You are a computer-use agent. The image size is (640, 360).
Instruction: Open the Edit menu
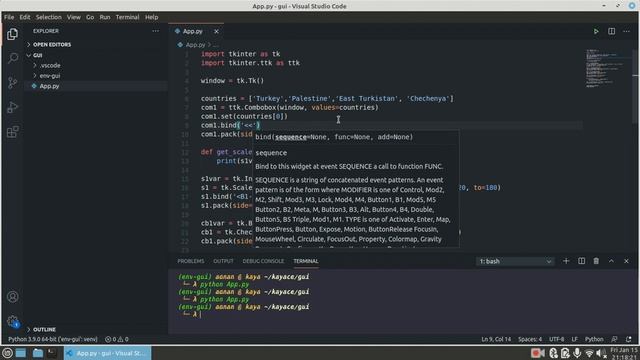point(25,17)
